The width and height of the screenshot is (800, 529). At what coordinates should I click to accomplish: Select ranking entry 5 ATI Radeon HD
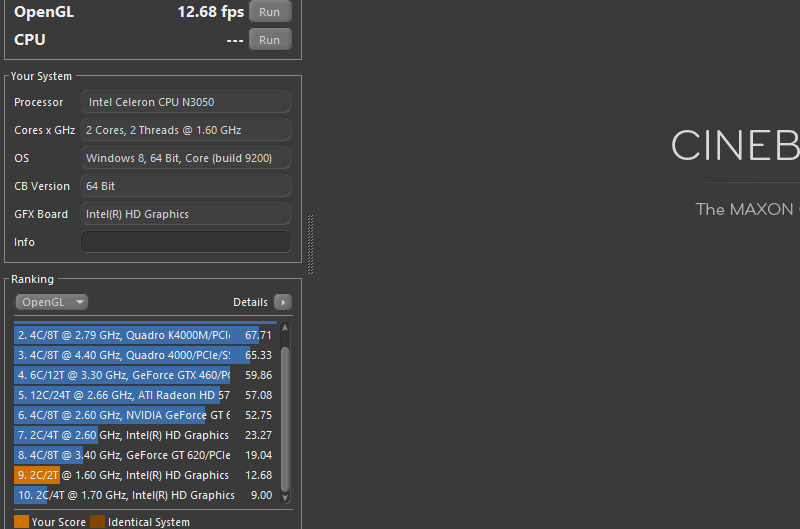[x=145, y=395]
